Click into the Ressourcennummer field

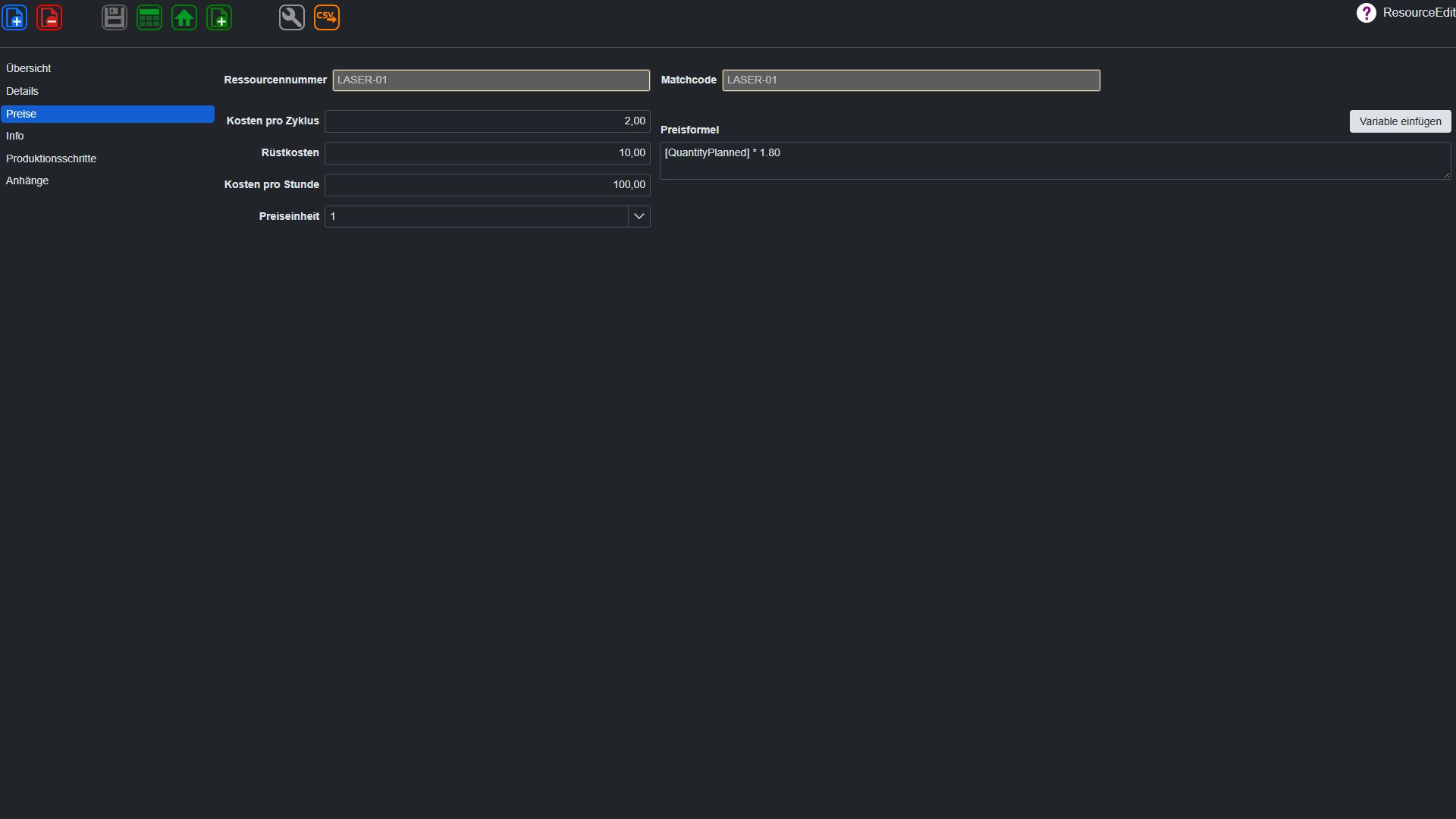point(491,80)
